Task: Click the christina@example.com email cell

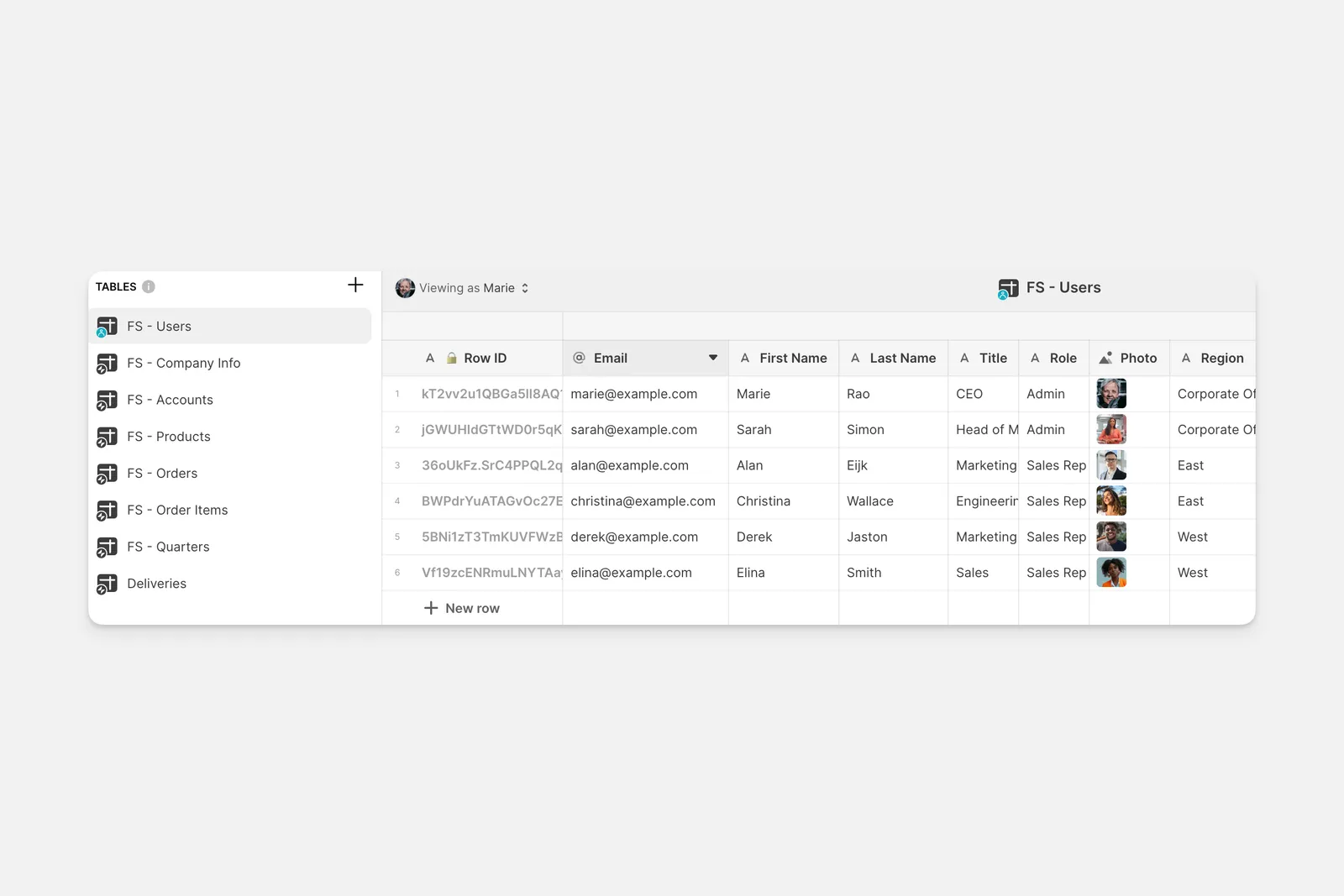Action: pyautogui.click(x=646, y=501)
